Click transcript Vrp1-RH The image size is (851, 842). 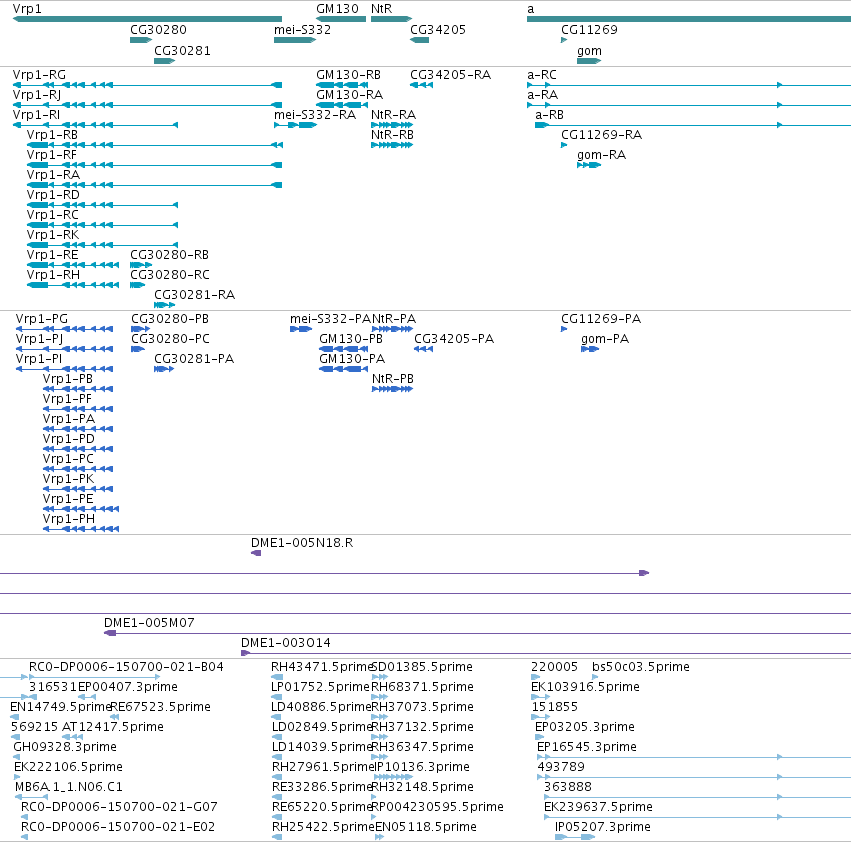pyautogui.click(x=73, y=285)
